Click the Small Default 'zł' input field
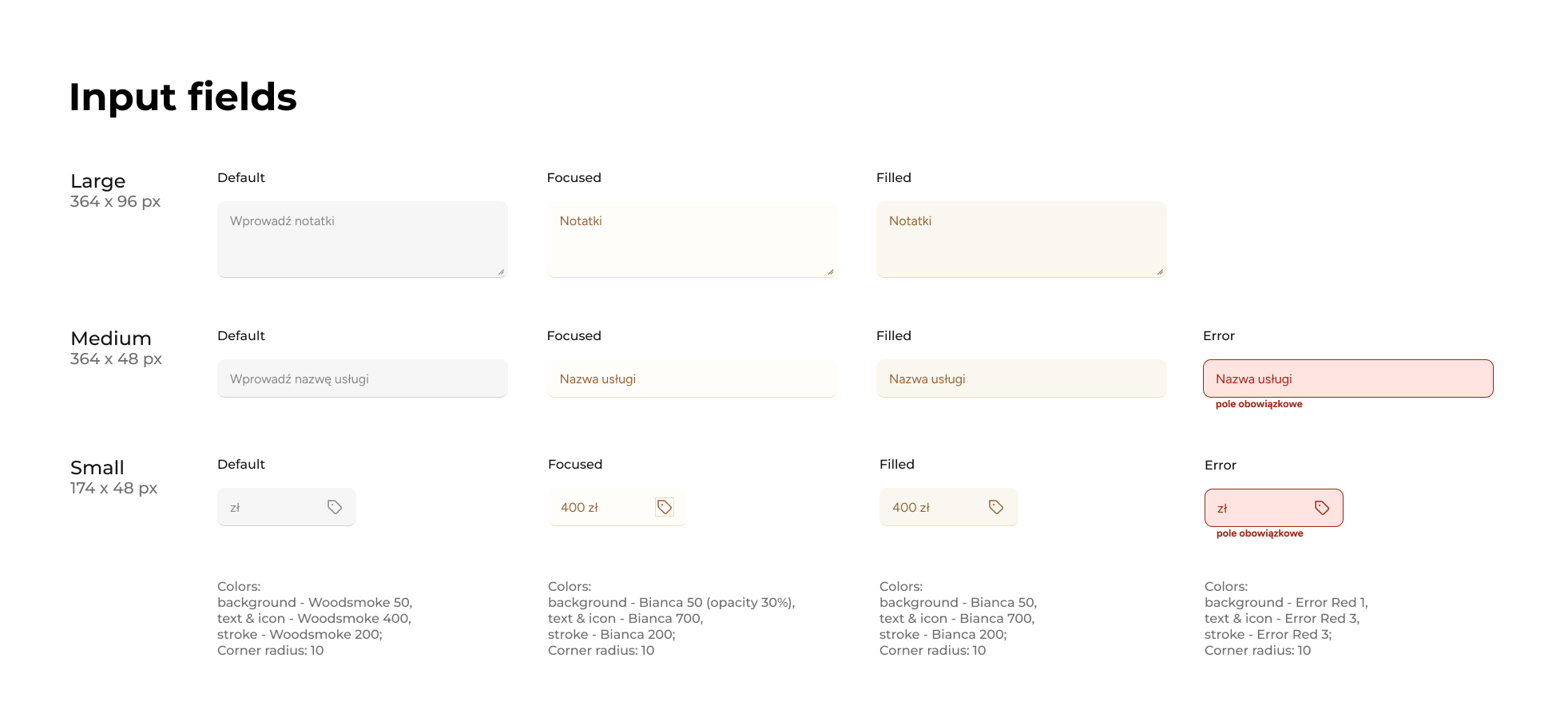The height and width of the screenshot is (725, 1568). coord(272,507)
